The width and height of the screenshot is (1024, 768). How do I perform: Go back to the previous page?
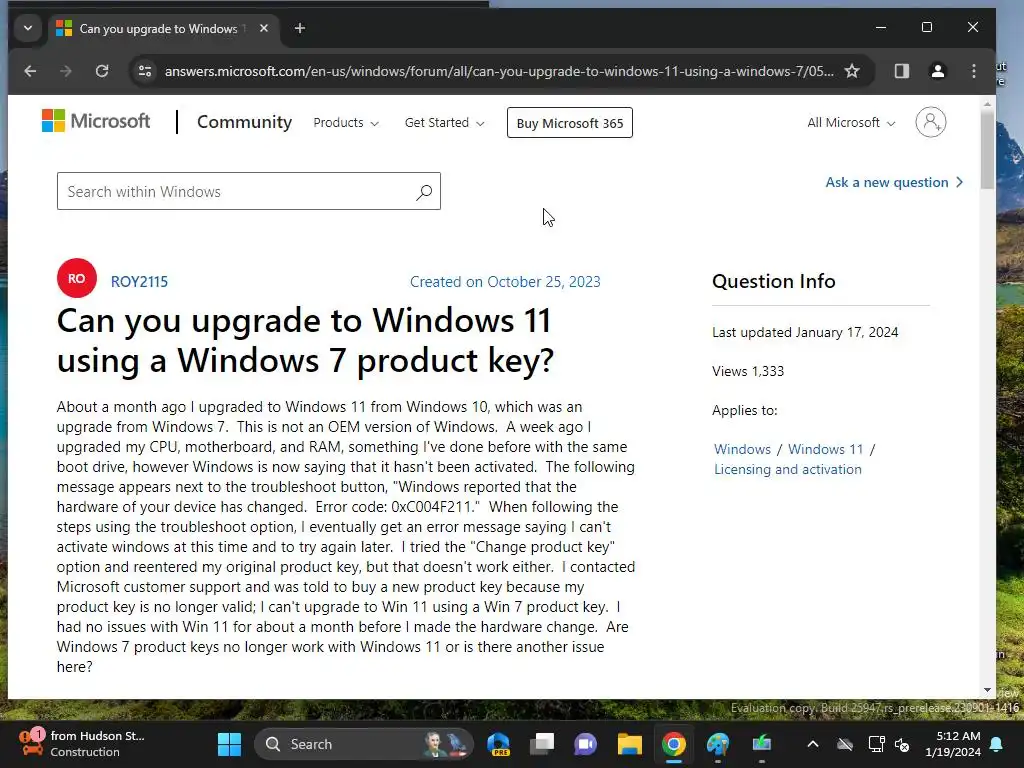tap(30, 71)
